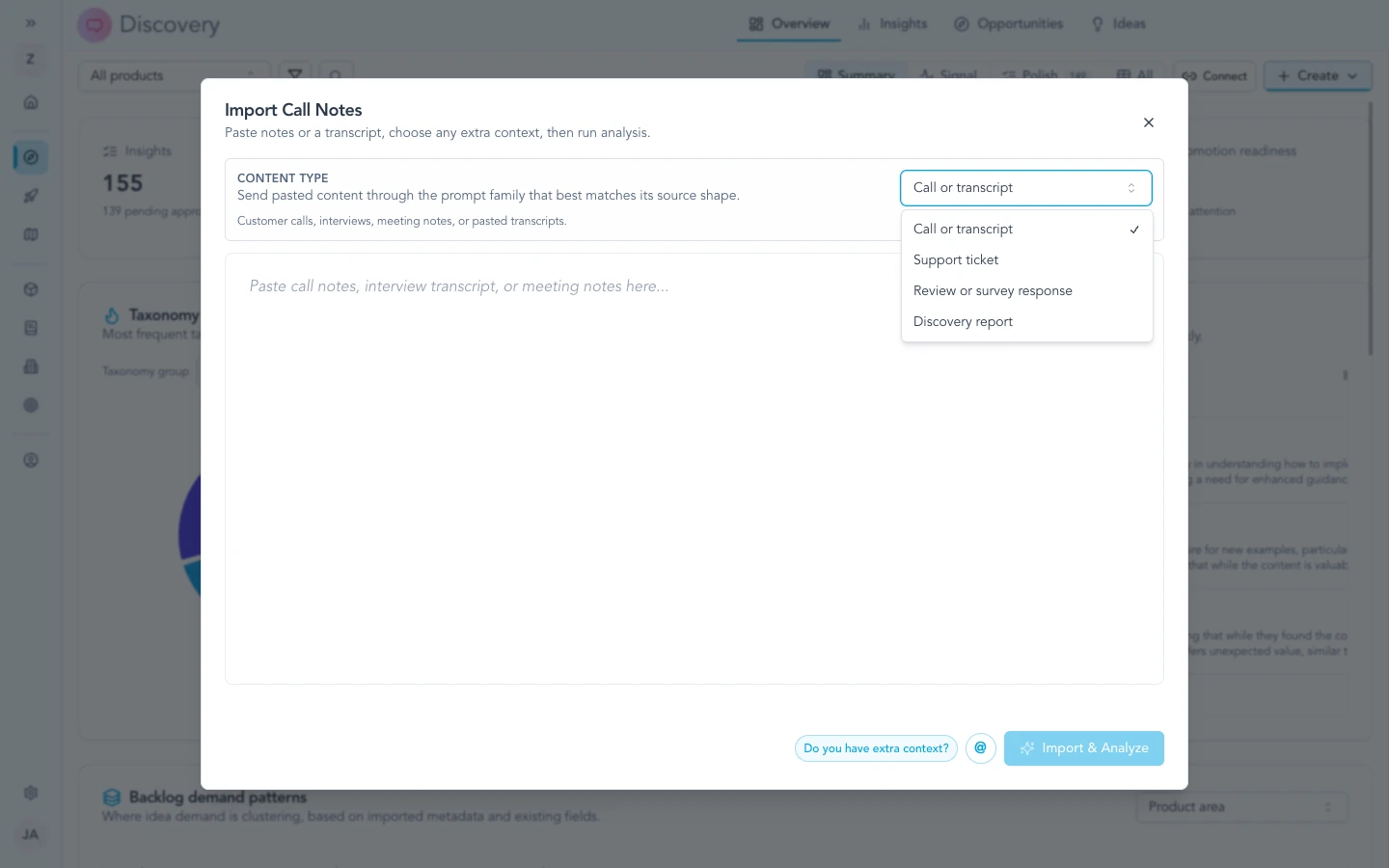Toggle the Summary view in the toolbar
Viewport: 1389px width, 868px height.
click(857, 75)
